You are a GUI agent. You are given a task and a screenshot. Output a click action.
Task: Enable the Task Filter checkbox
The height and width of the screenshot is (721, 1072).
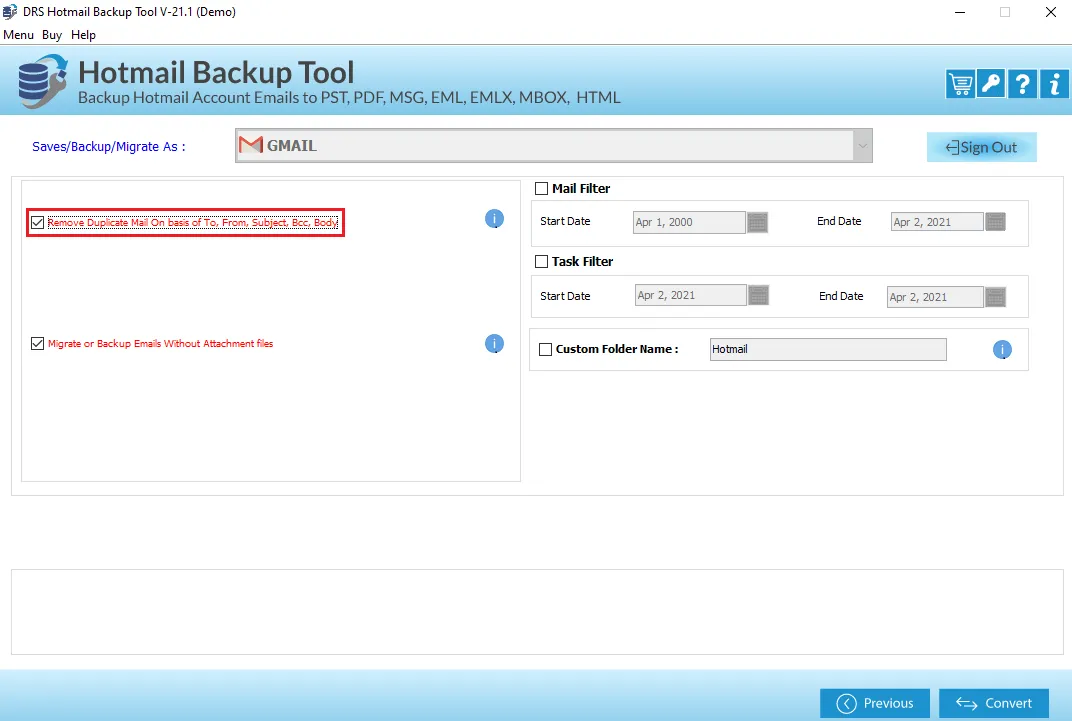(x=541, y=262)
